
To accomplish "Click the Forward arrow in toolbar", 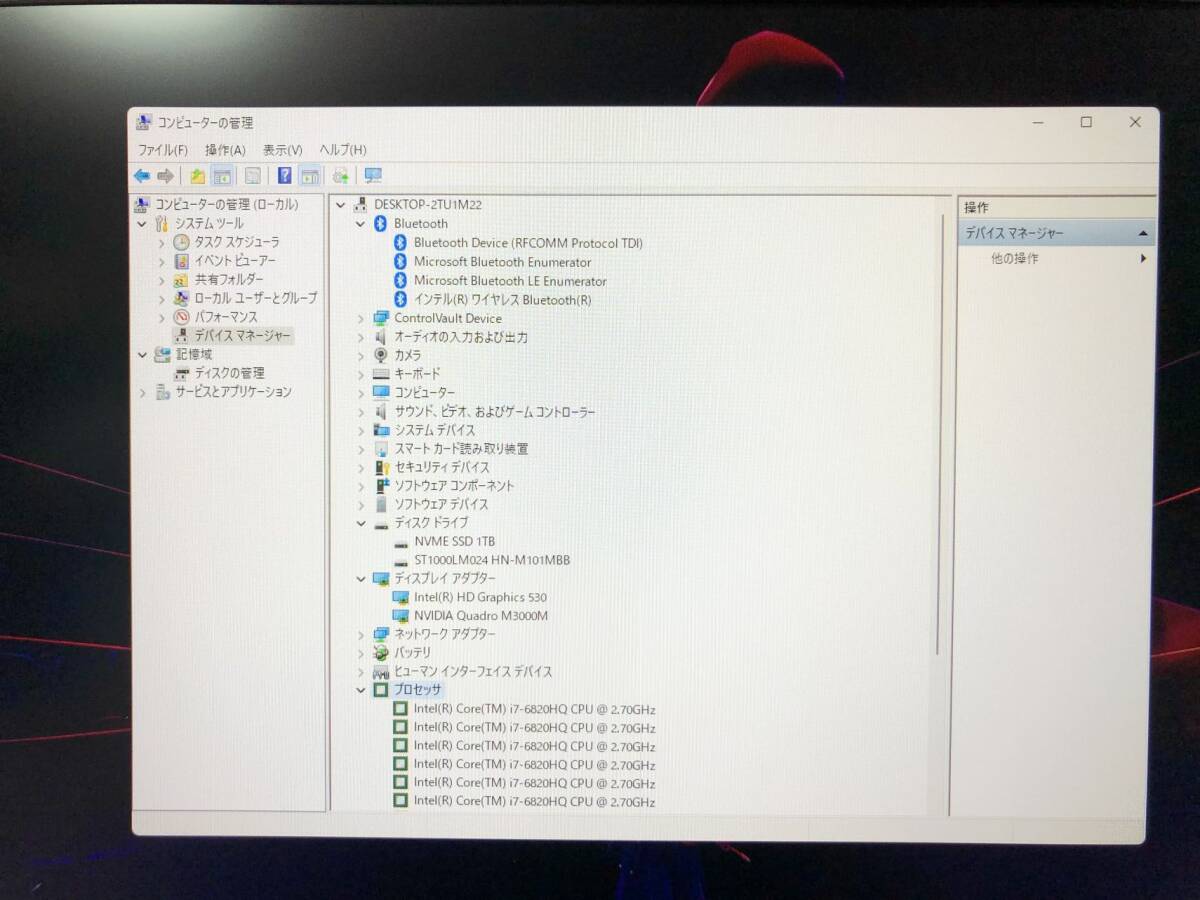I will pyautogui.click(x=165, y=176).
